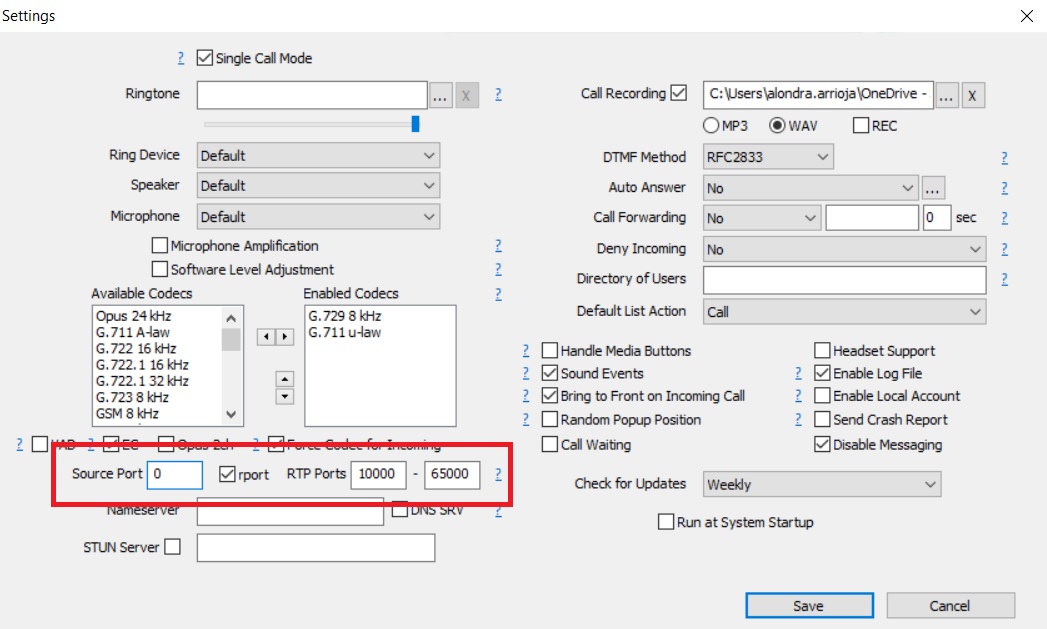
Task: Enable Run at System Startup
Action: (666, 522)
